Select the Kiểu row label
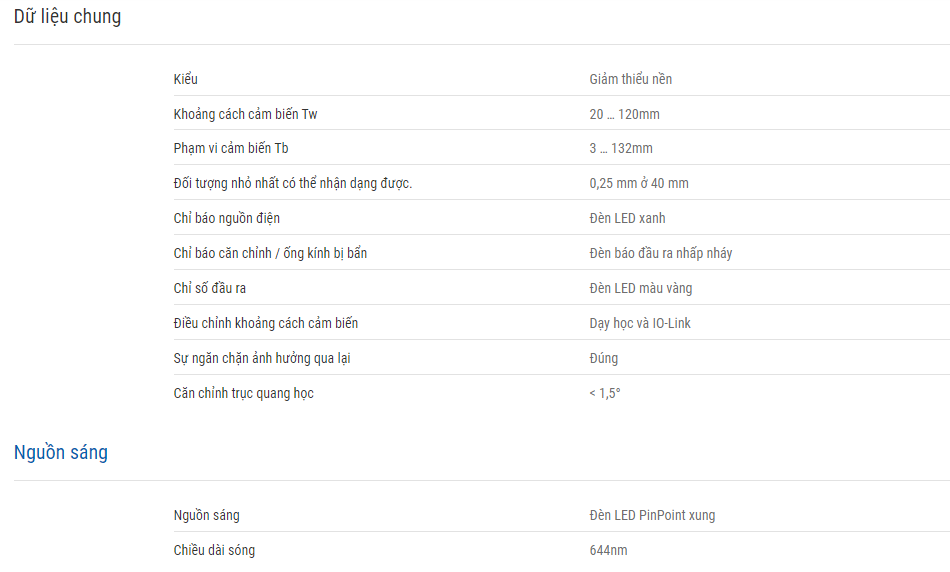This screenshot has width=950, height=572. coord(185,79)
